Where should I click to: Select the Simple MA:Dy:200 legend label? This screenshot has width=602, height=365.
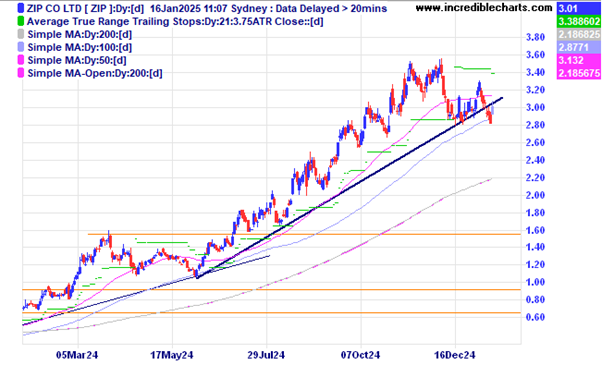click(79, 35)
